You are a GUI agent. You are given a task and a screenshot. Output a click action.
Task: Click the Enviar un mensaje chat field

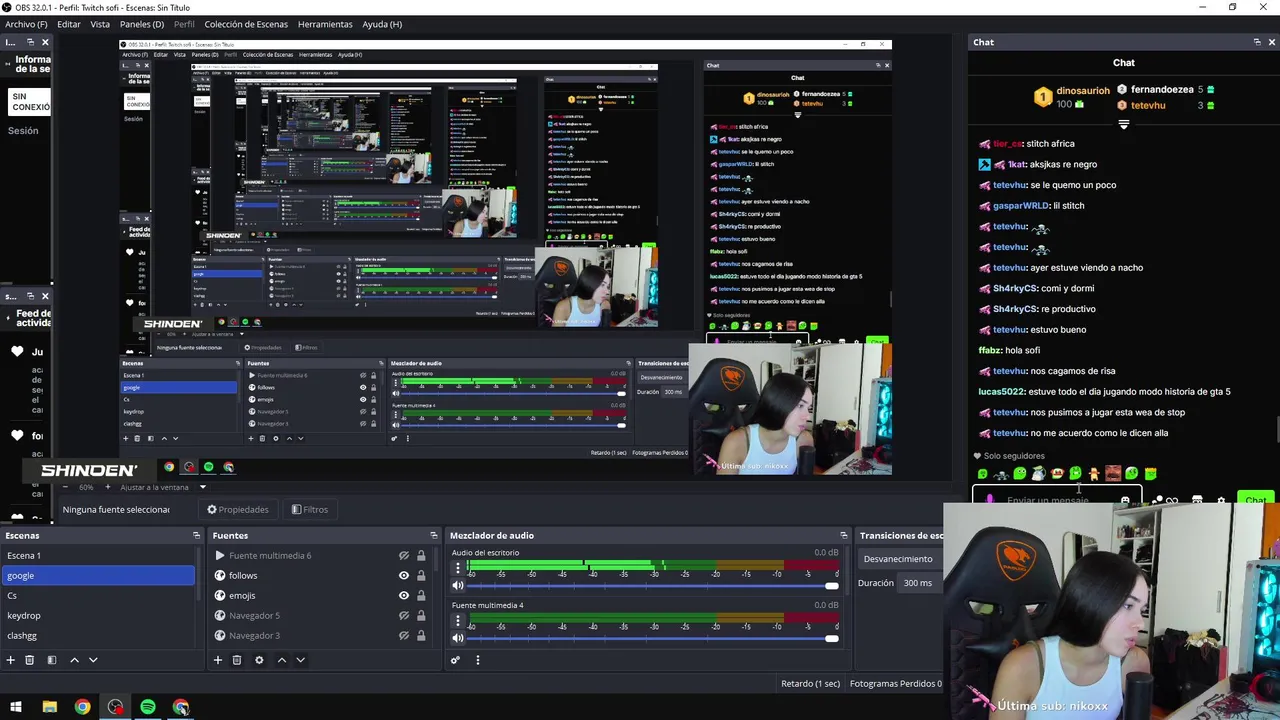pyautogui.click(x=1055, y=500)
